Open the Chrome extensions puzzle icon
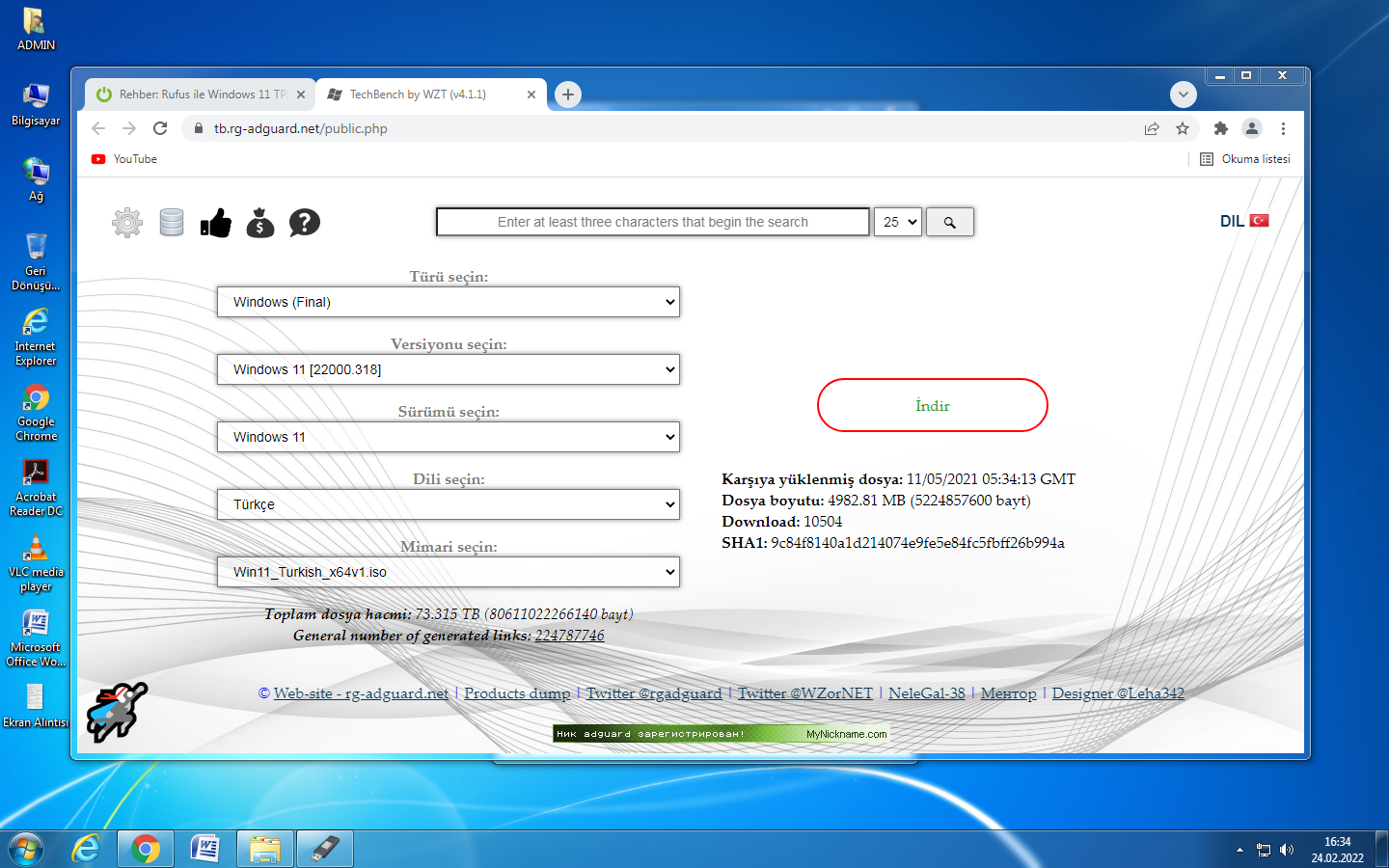1389x868 pixels. (x=1221, y=128)
